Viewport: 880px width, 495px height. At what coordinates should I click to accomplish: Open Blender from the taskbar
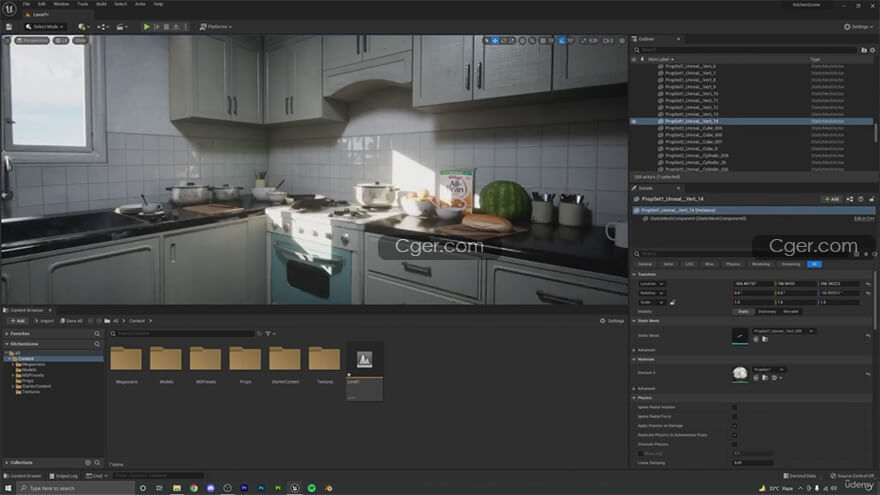click(328, 488)
